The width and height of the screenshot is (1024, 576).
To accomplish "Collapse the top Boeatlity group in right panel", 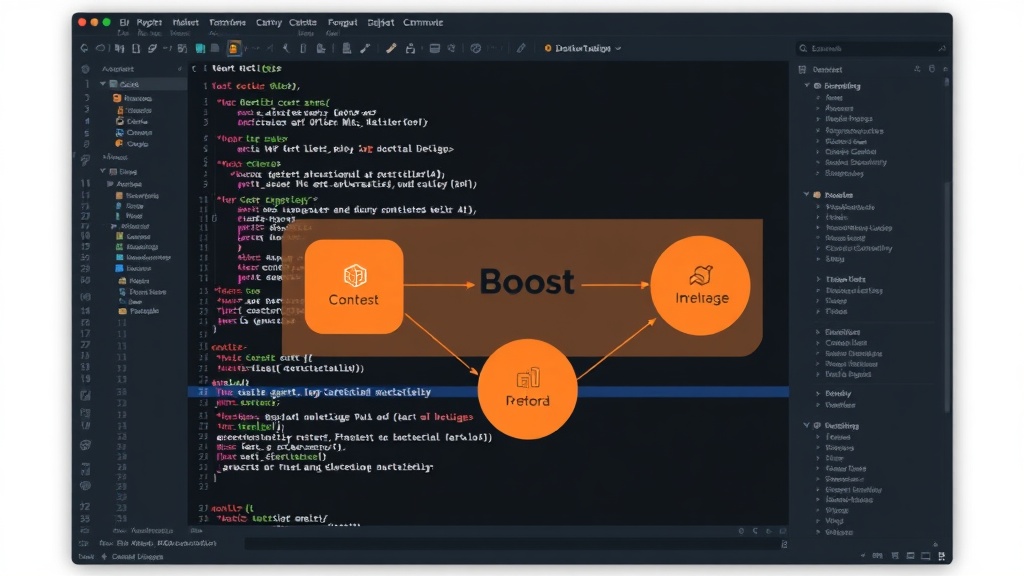I will [807, 86].
